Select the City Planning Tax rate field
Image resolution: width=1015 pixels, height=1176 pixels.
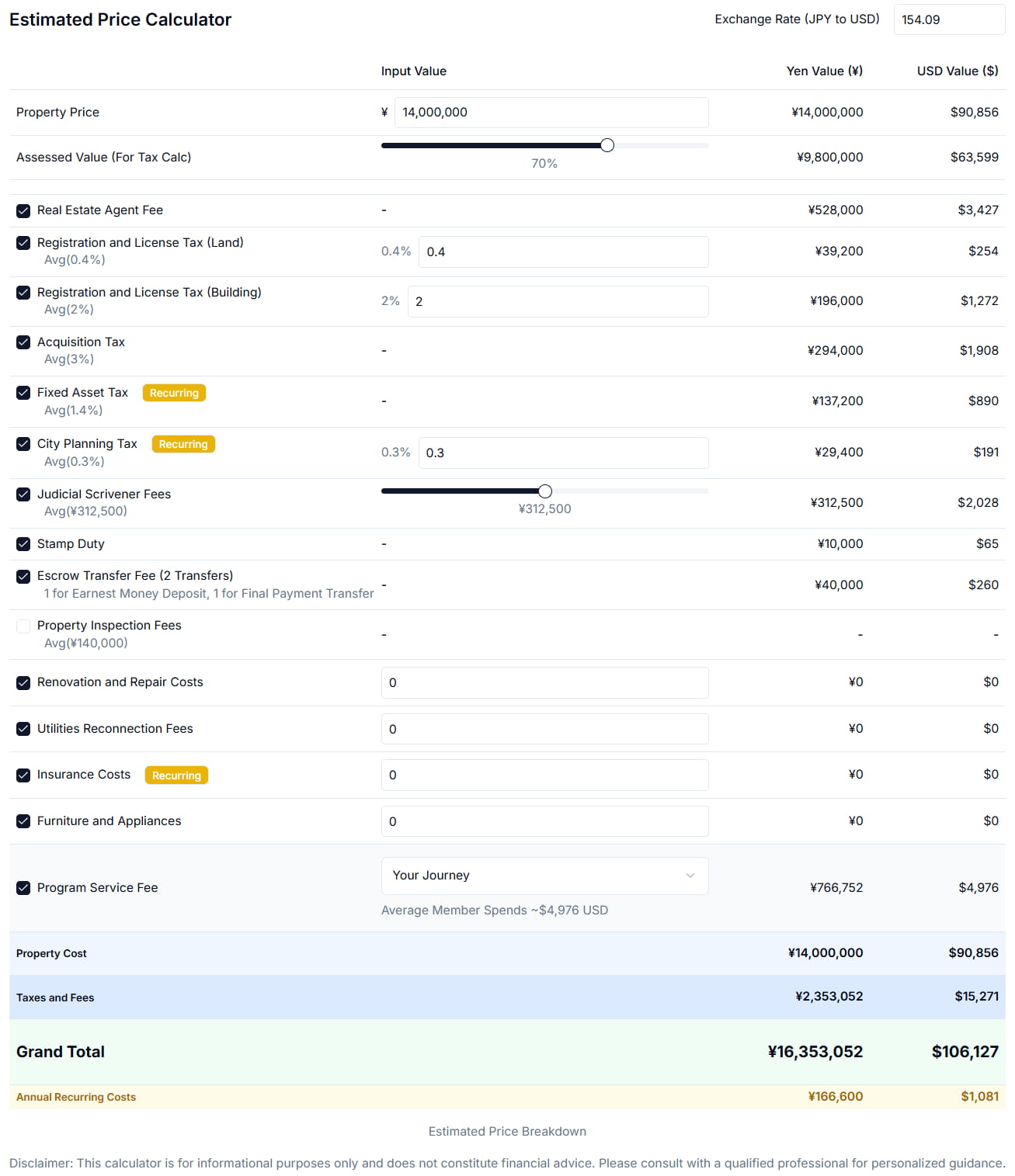click(562, 453)
